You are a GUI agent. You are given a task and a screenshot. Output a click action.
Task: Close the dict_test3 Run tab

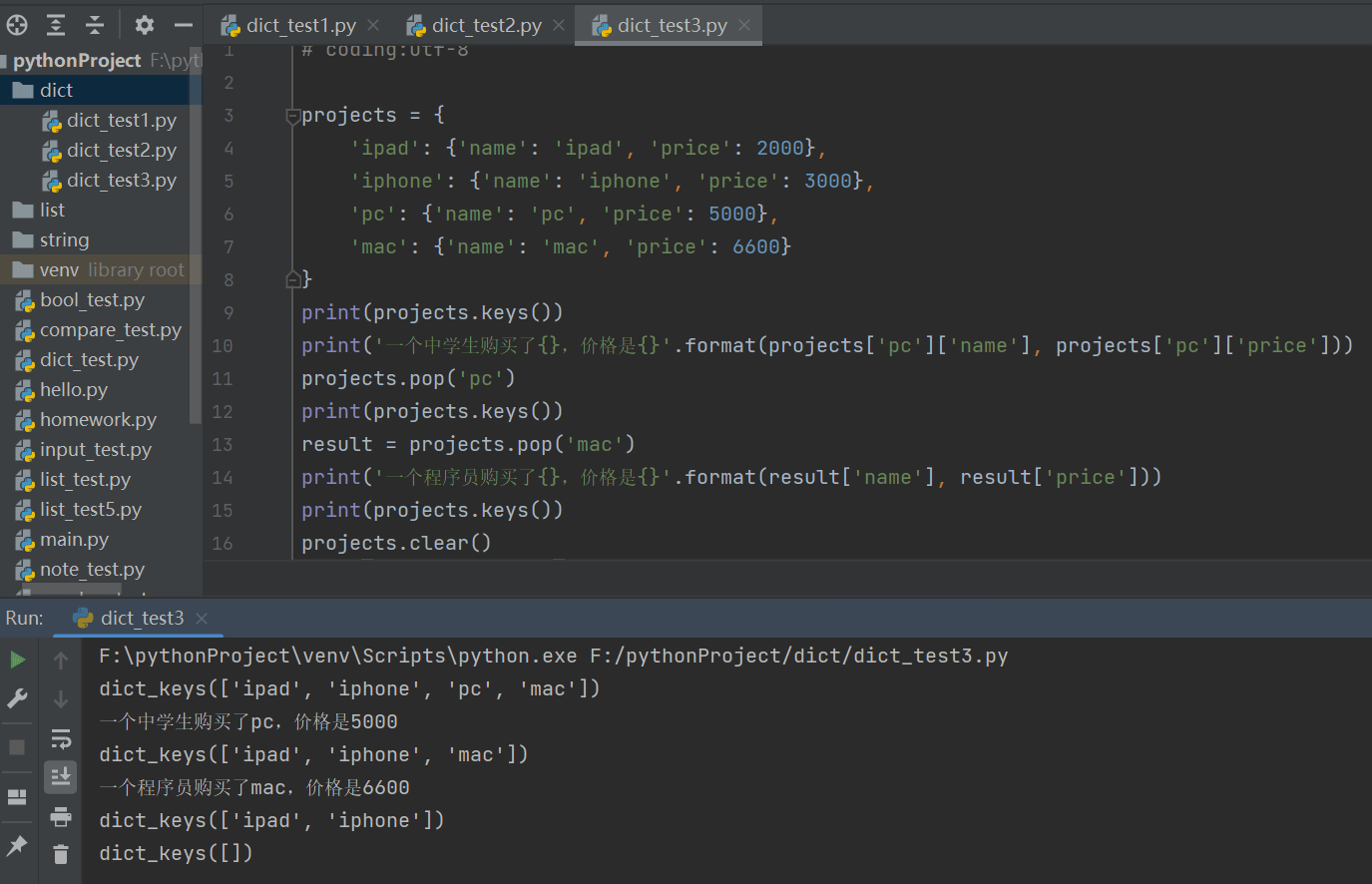click(x=202, y=619)
